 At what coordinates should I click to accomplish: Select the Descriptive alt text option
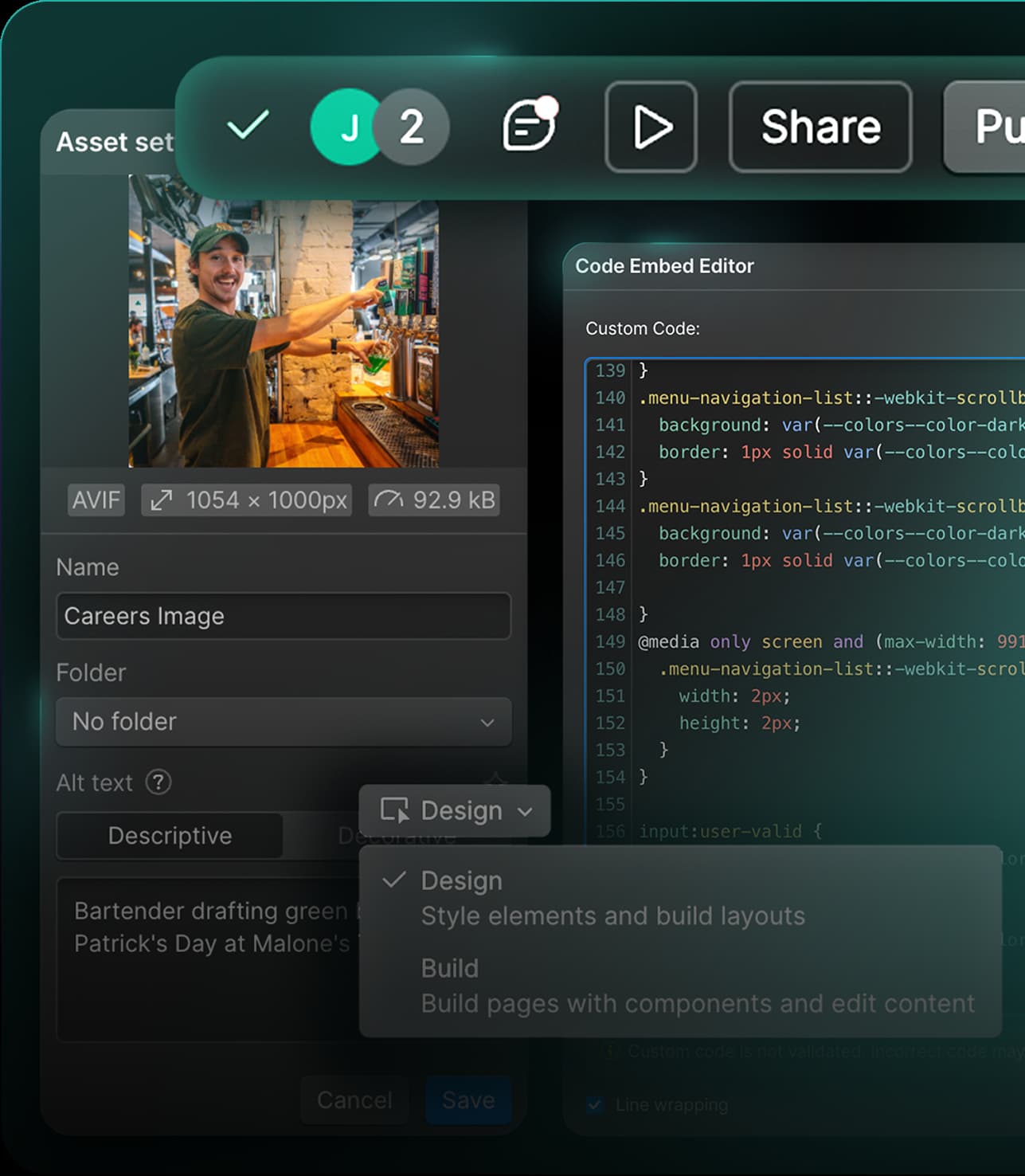[x=169, y=836]
